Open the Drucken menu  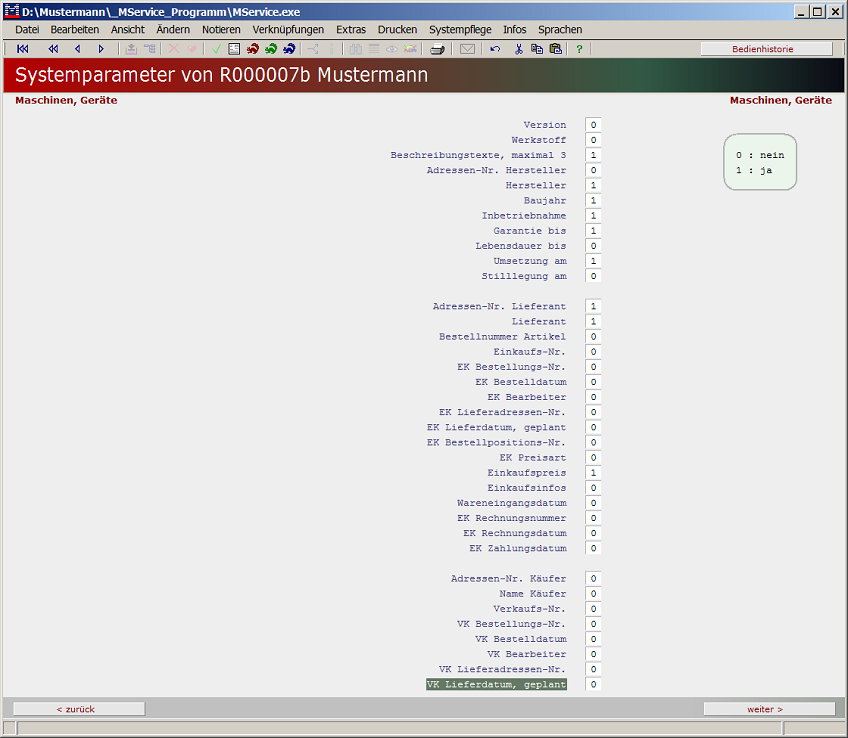397,30
